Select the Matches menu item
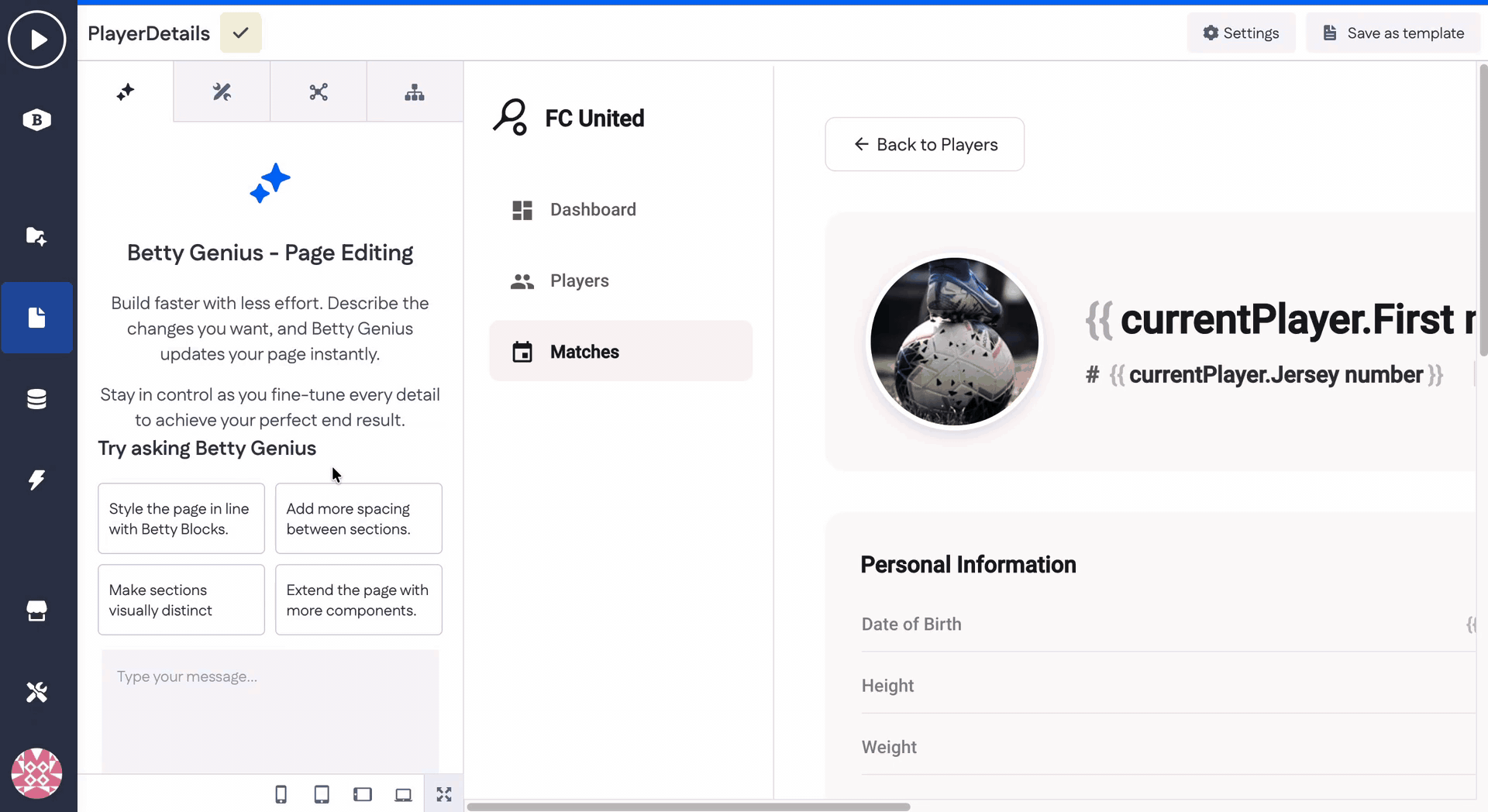Image resolution: width=1488 pixels, height=812 pixels. pyautogui.click(x=620, y=351)
